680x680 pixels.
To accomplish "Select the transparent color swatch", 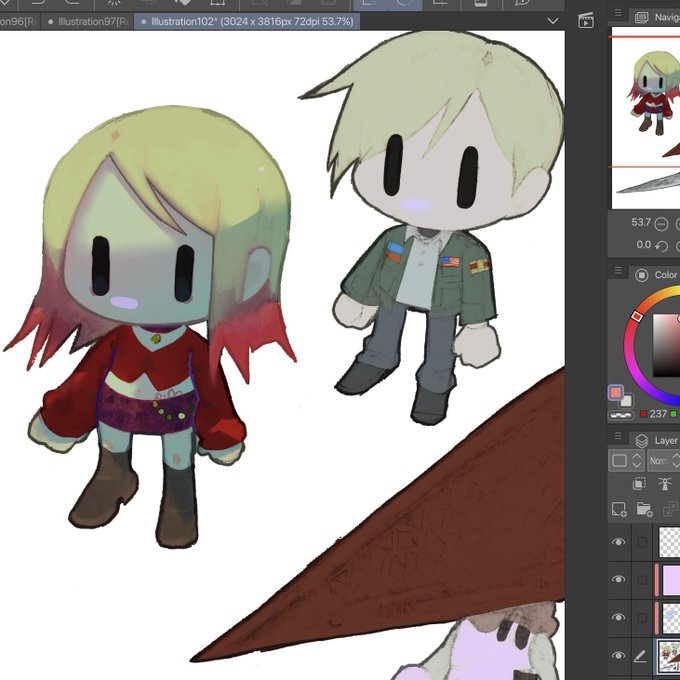I will 621,415.
